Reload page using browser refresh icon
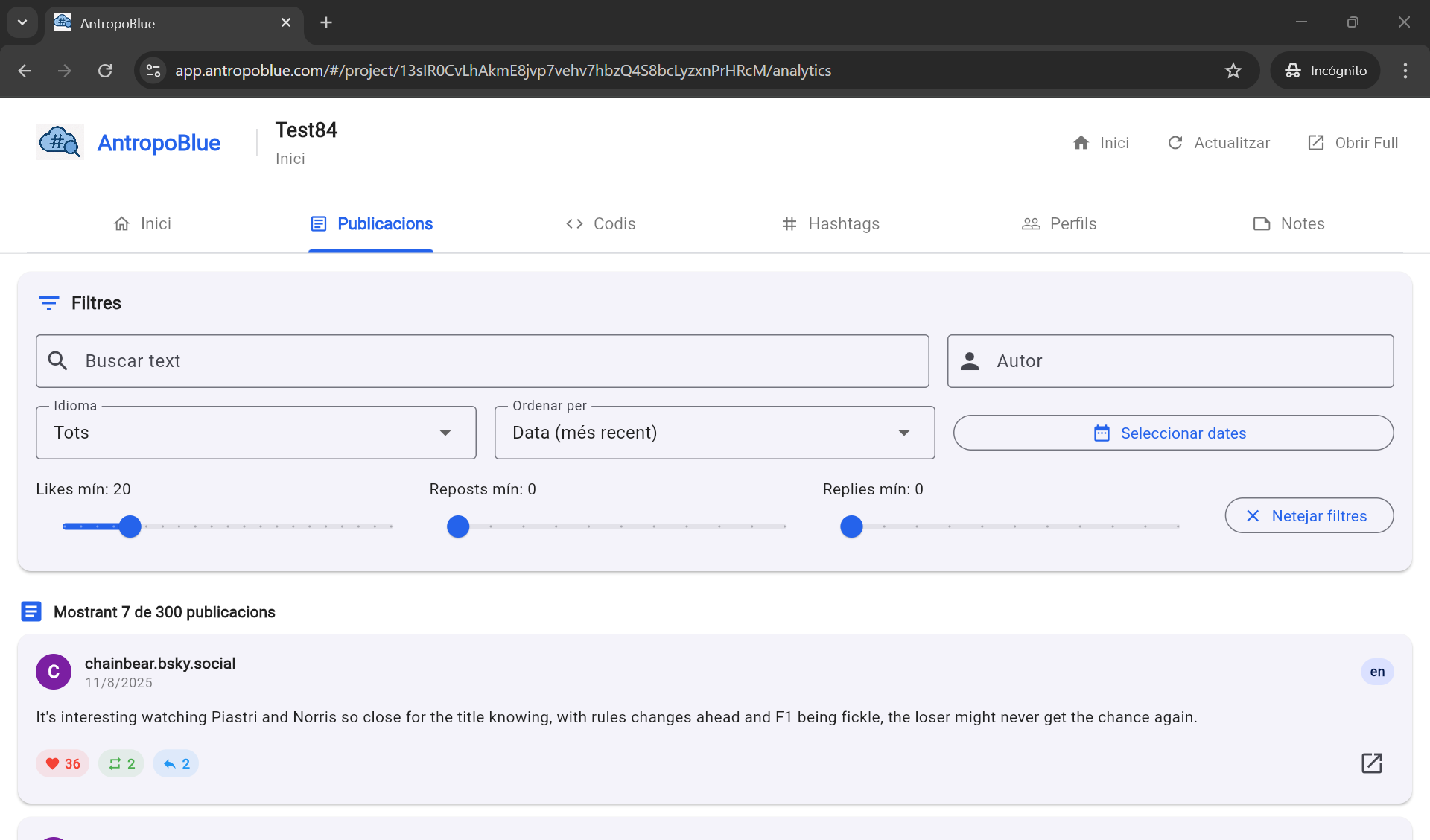1430x840 pixels. point(105,71)
